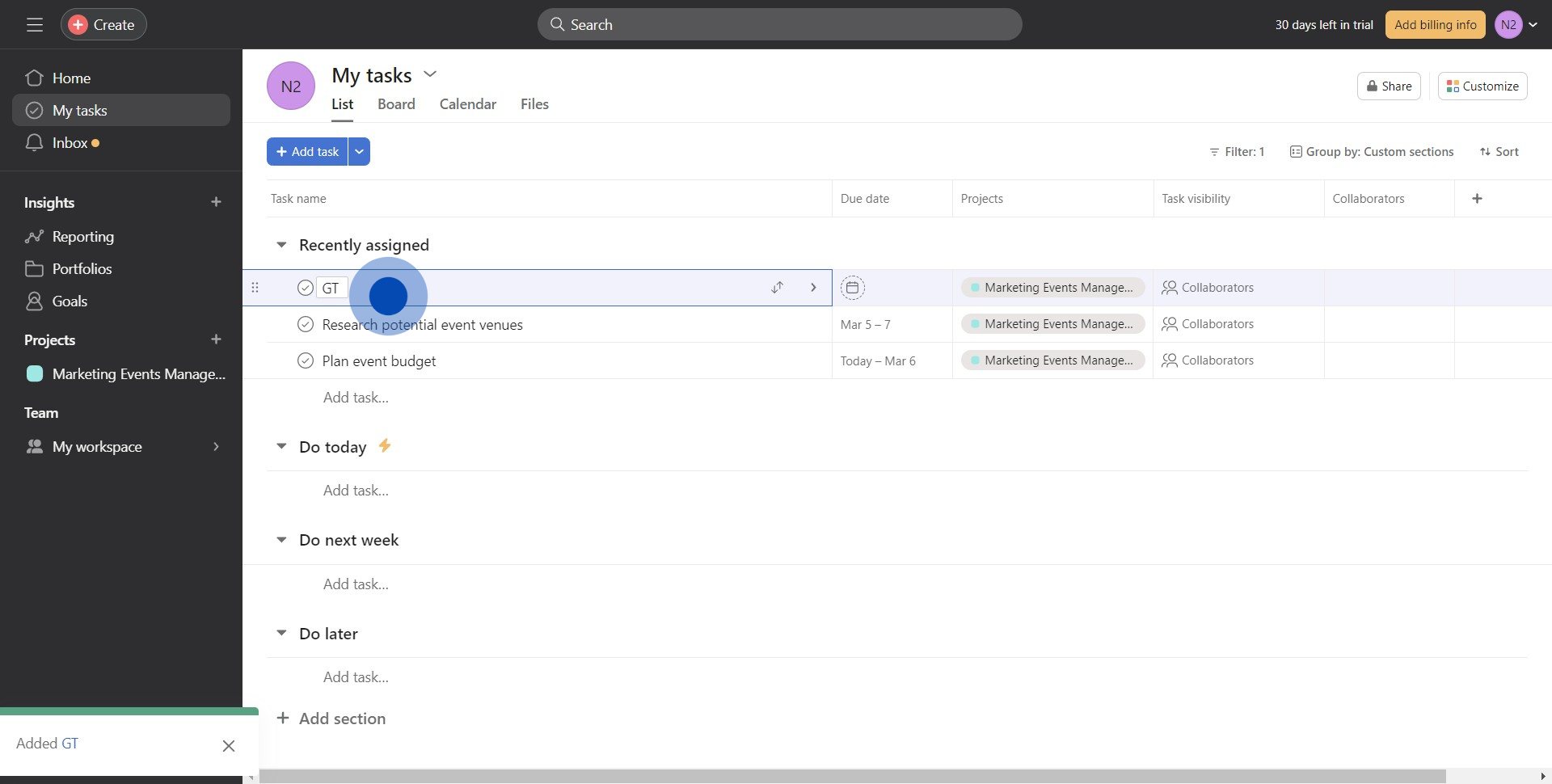Screen dimensions: 1552x784
Task: Dismiss the Added GT notification
Action: 229,746
